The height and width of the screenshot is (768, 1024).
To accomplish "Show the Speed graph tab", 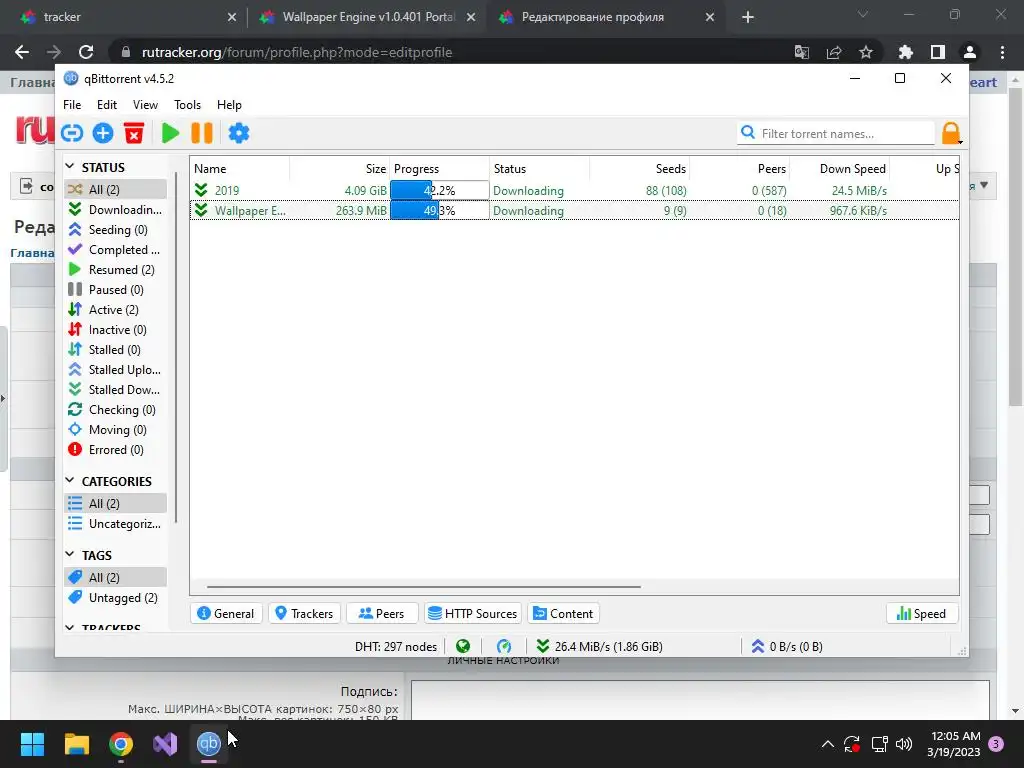I will 921,613.
